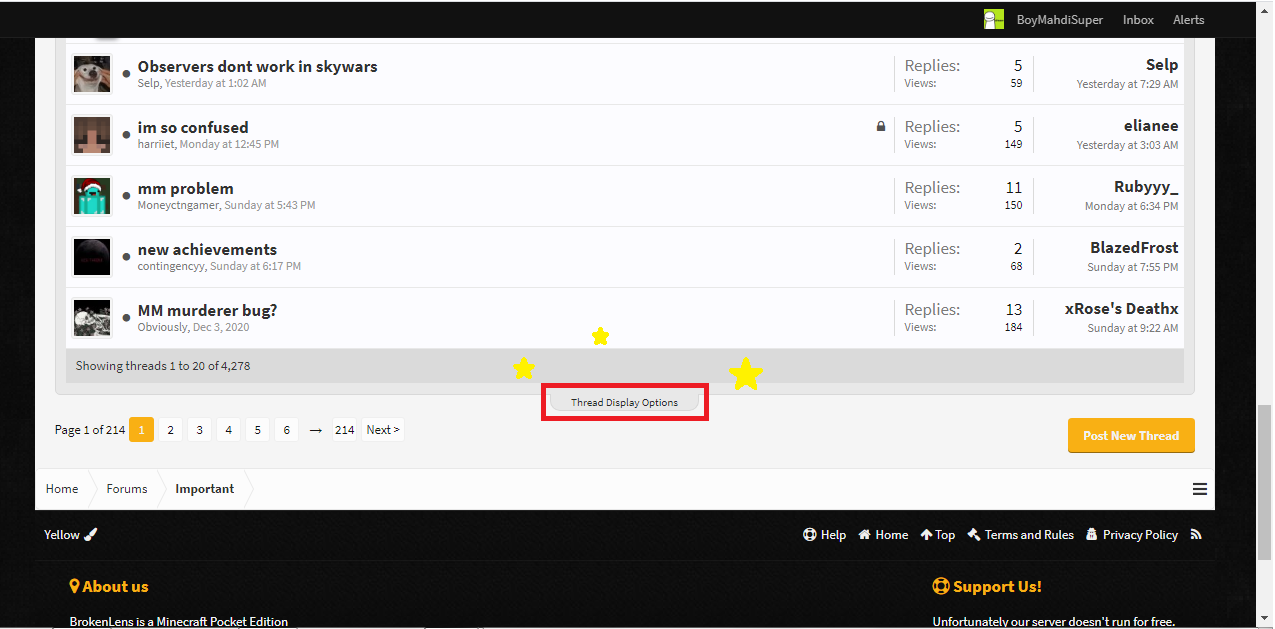This screenshot has height=629, width=1275.
Task: Click the BoyMahdiSuper avatar icon in header
Action: point(993,19)
